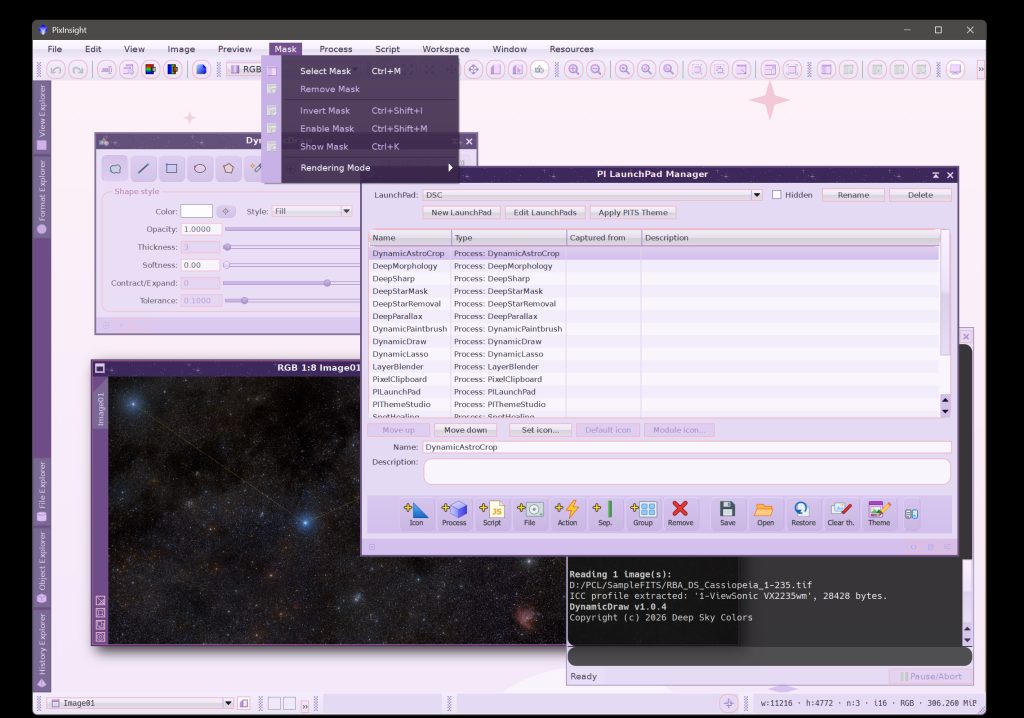1024x718 pixels.
Task: Click the white Color swatch
Action: (197, 211)
